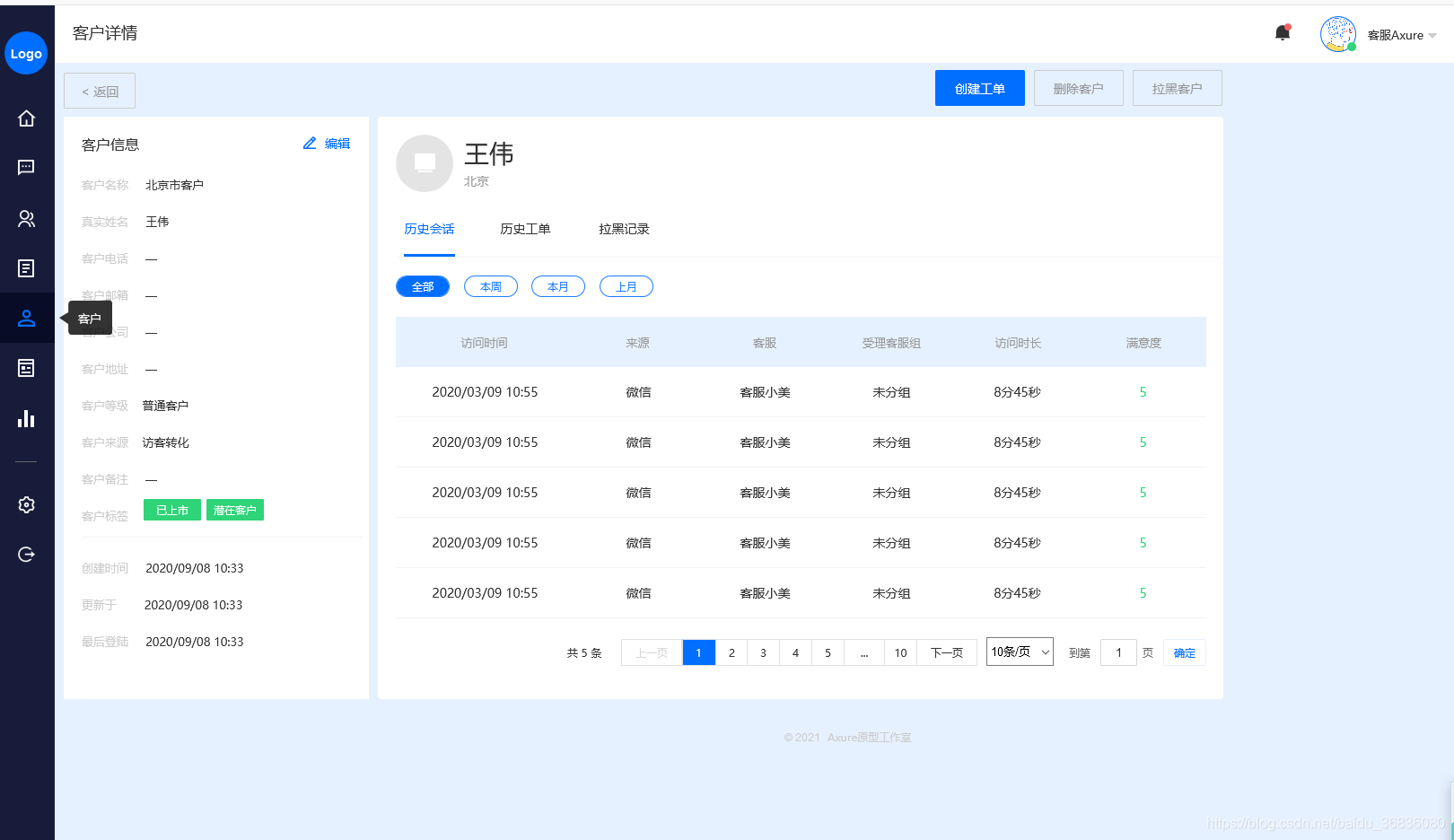Image resolution: width=1454 pixels, height=840 pixels.
Task: Select the 本周 filter pill
Action: pyautogui.click(x=491, y=286)
